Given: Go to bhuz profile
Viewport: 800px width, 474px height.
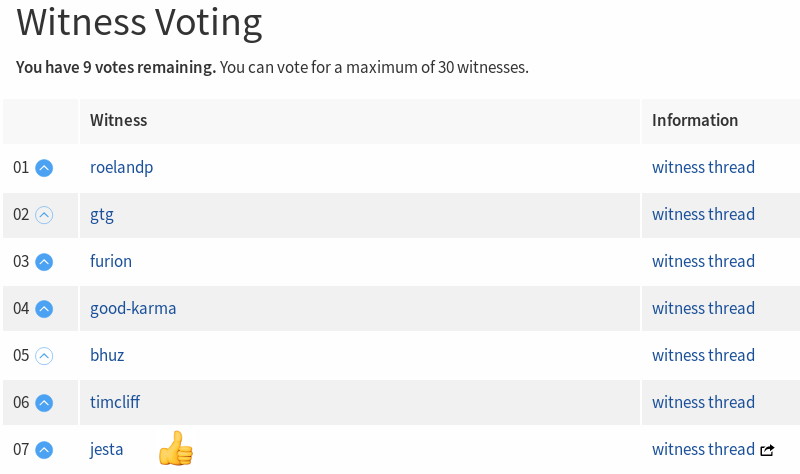Looking at the screenshot, I should [x=107, y=355].
